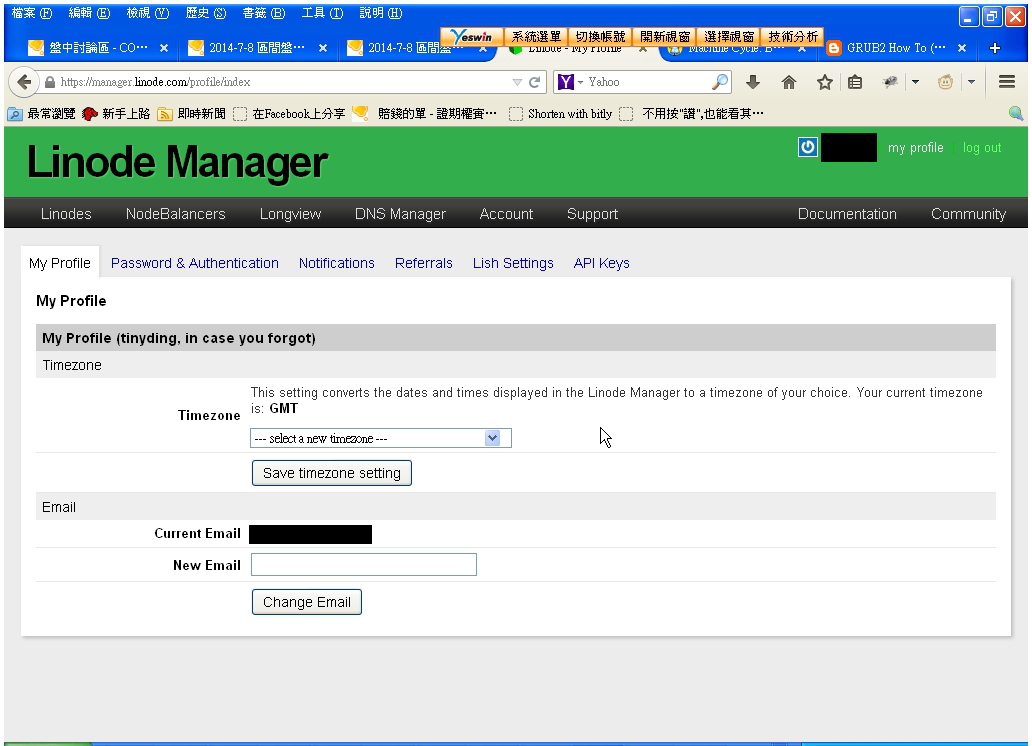Close the GRUB2 How To tab
The height and width of the screenshot is (746, 1032).
(x=962, y=48)
